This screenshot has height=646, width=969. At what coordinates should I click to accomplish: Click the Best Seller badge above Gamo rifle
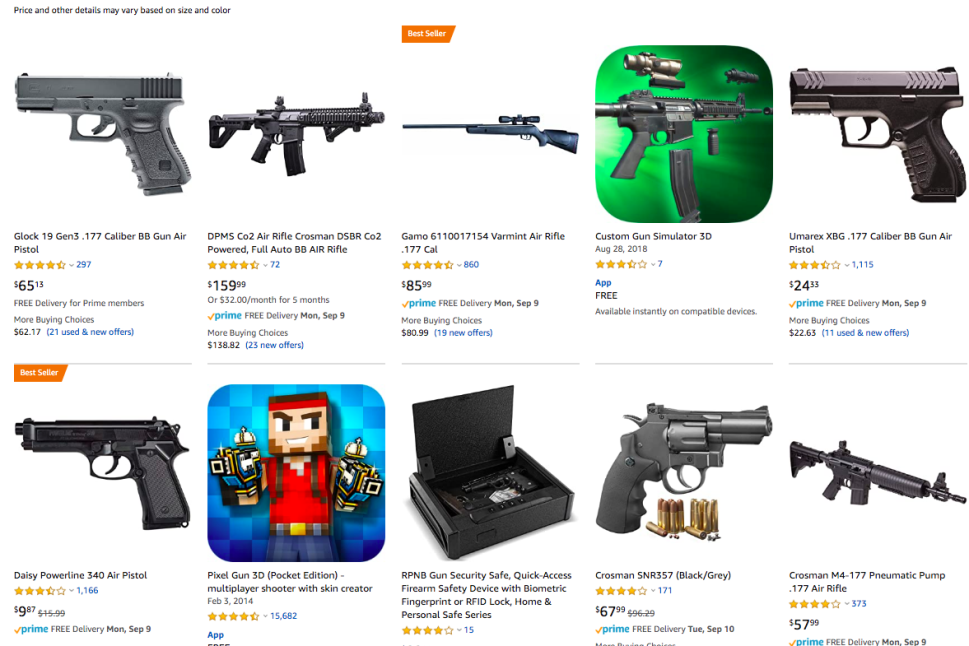(x=428, y=34)
